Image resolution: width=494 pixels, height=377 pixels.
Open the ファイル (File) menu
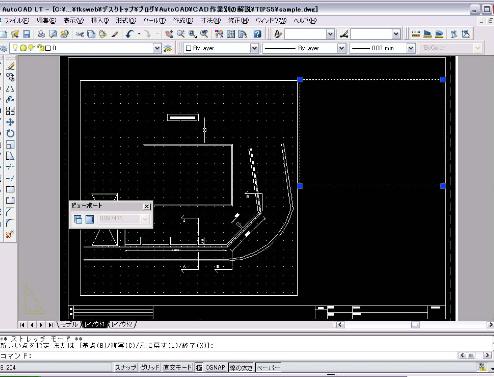pos(16,21)
